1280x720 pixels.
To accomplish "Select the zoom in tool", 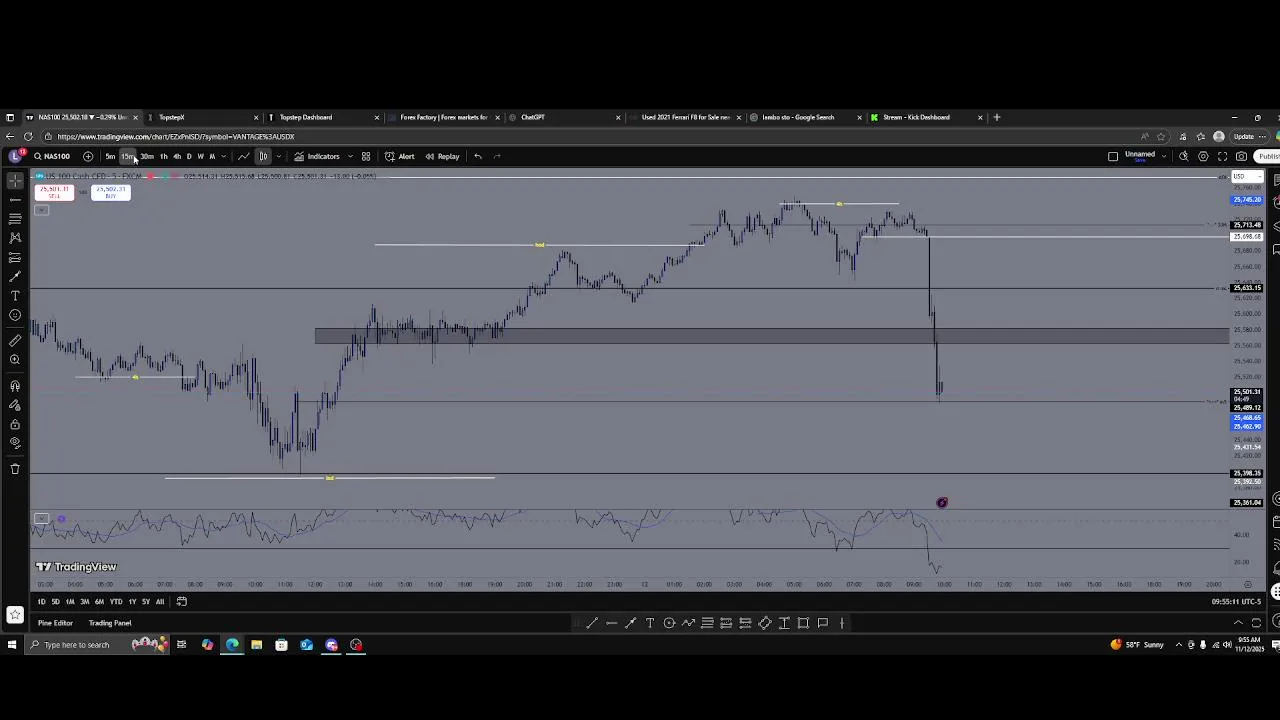I will [x=15, y=360].
